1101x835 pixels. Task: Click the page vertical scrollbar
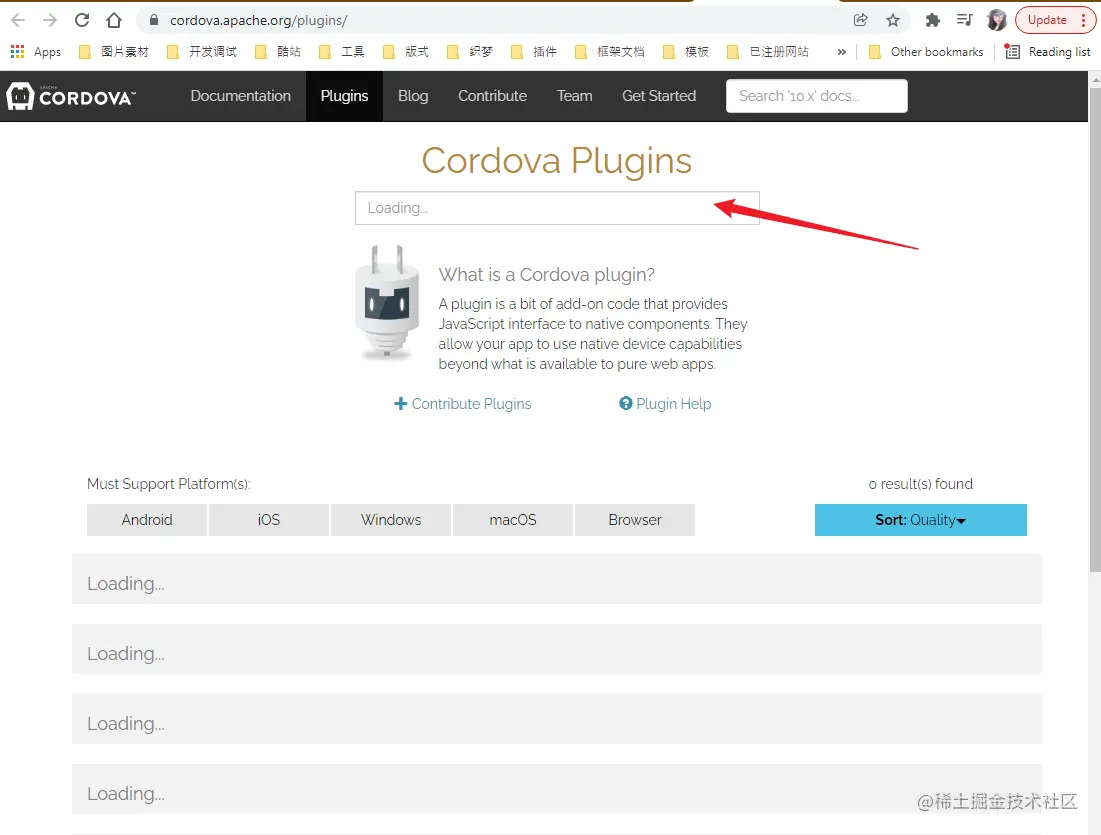pyautogui.click(x=1095, y=330)
